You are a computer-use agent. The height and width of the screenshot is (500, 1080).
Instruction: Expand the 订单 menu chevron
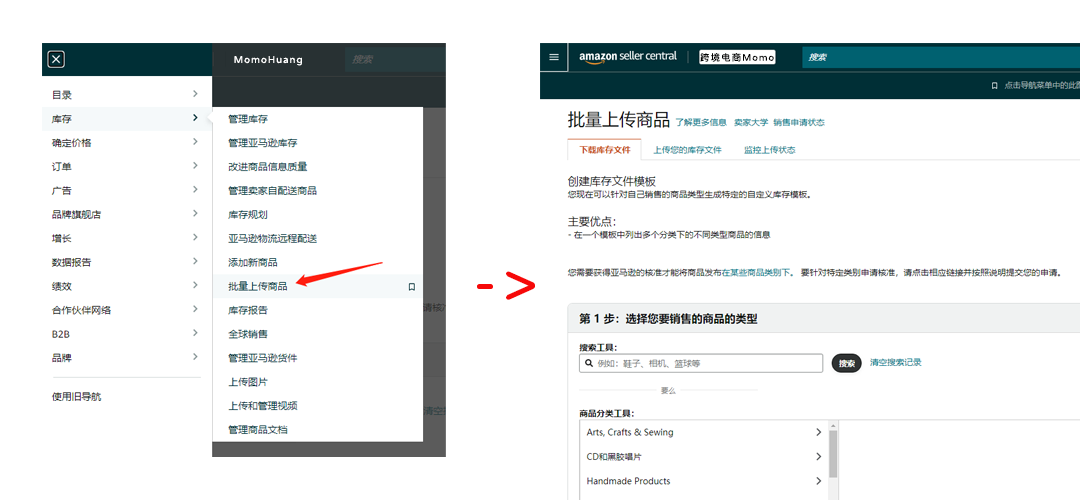195,165
